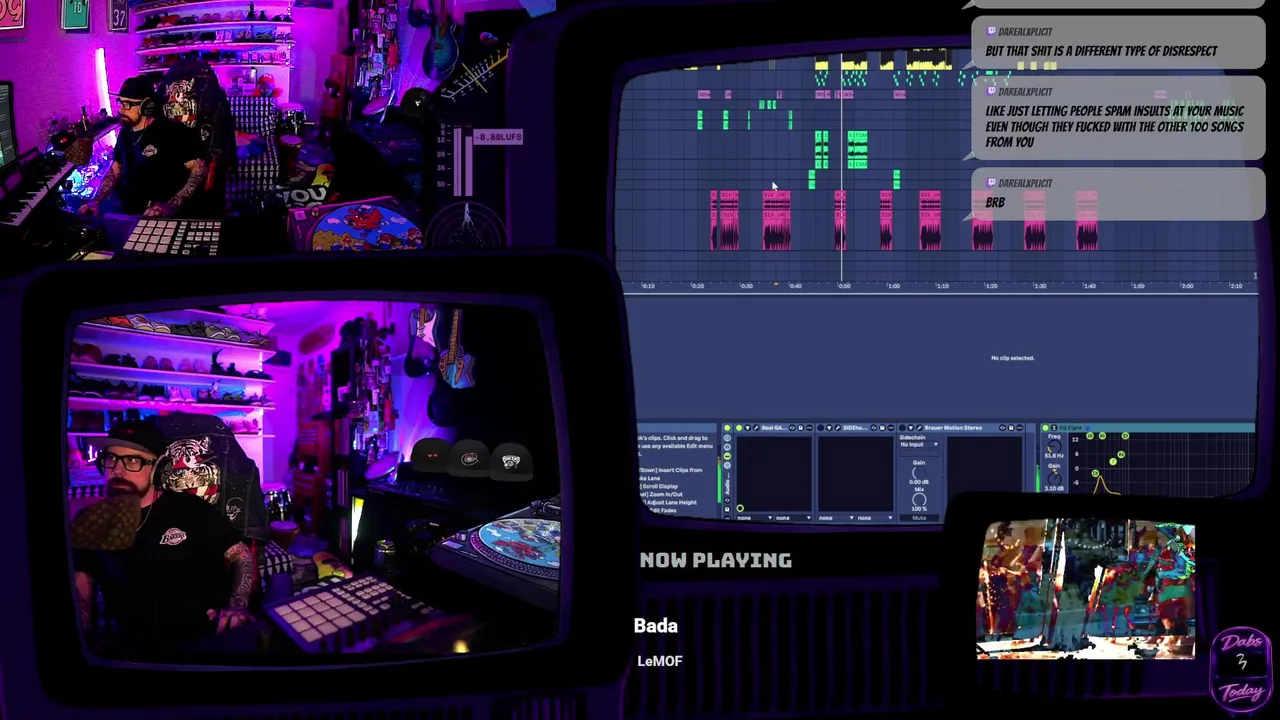Click the 'No clip selected.' message

(1012, 358)
